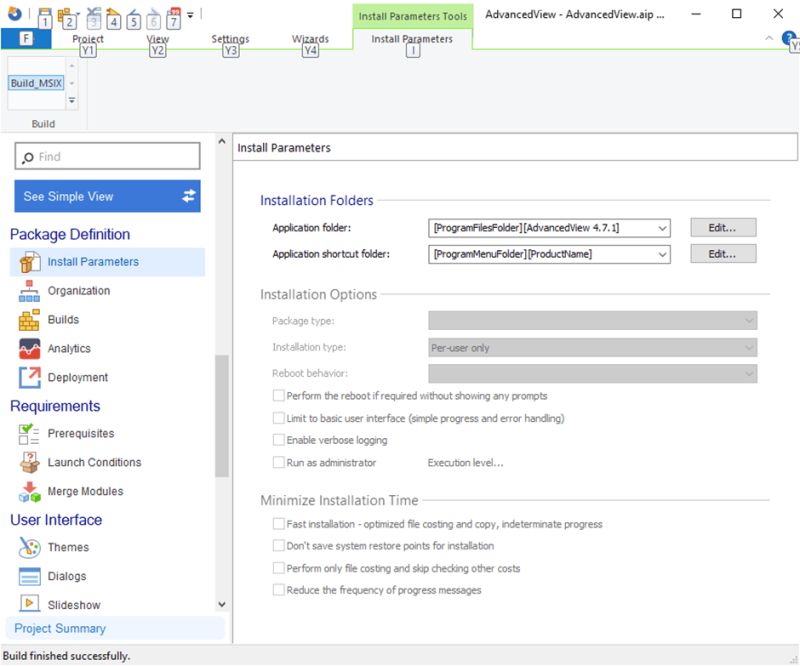Enable fast installation optimized file costing

click(279, 524)
